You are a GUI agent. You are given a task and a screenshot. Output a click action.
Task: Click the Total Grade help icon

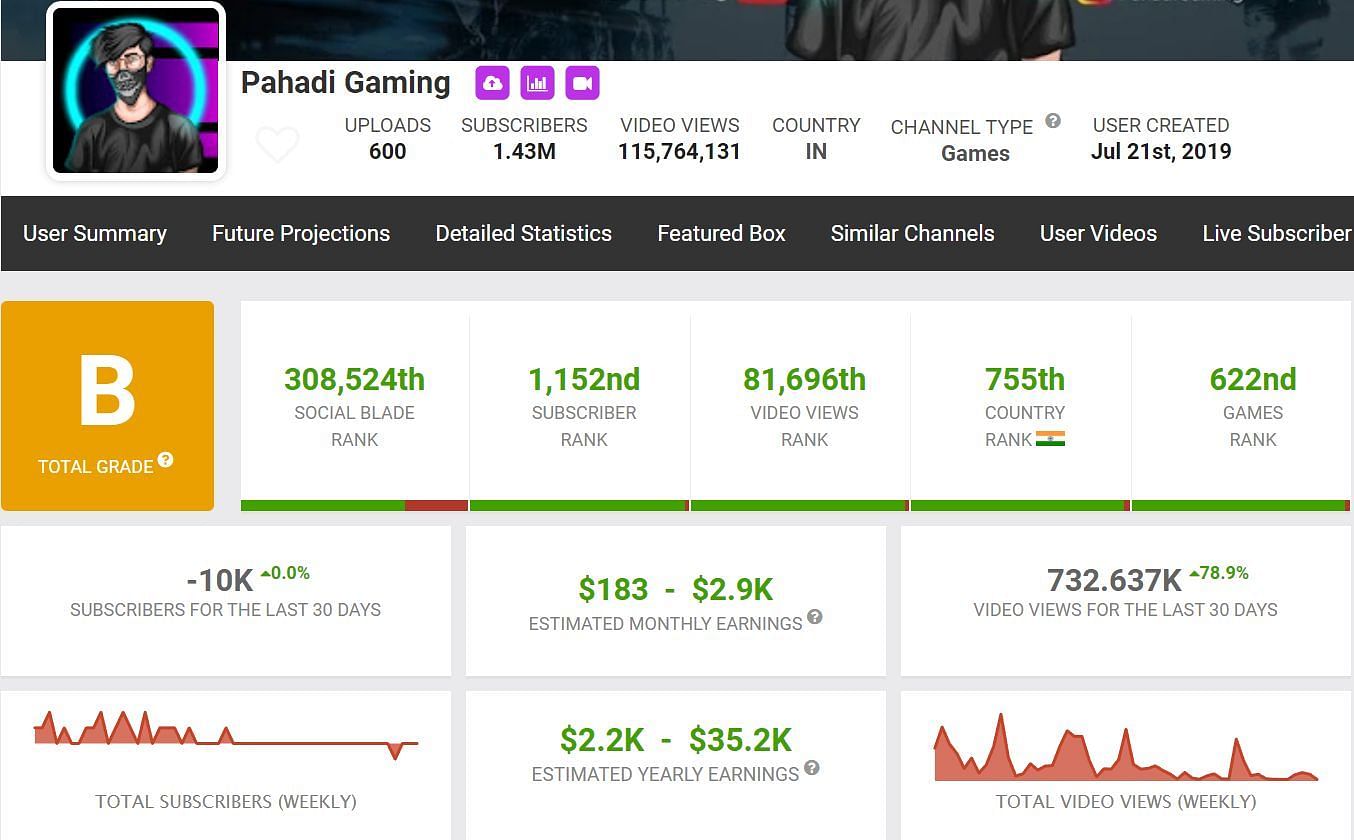point(166,460)
